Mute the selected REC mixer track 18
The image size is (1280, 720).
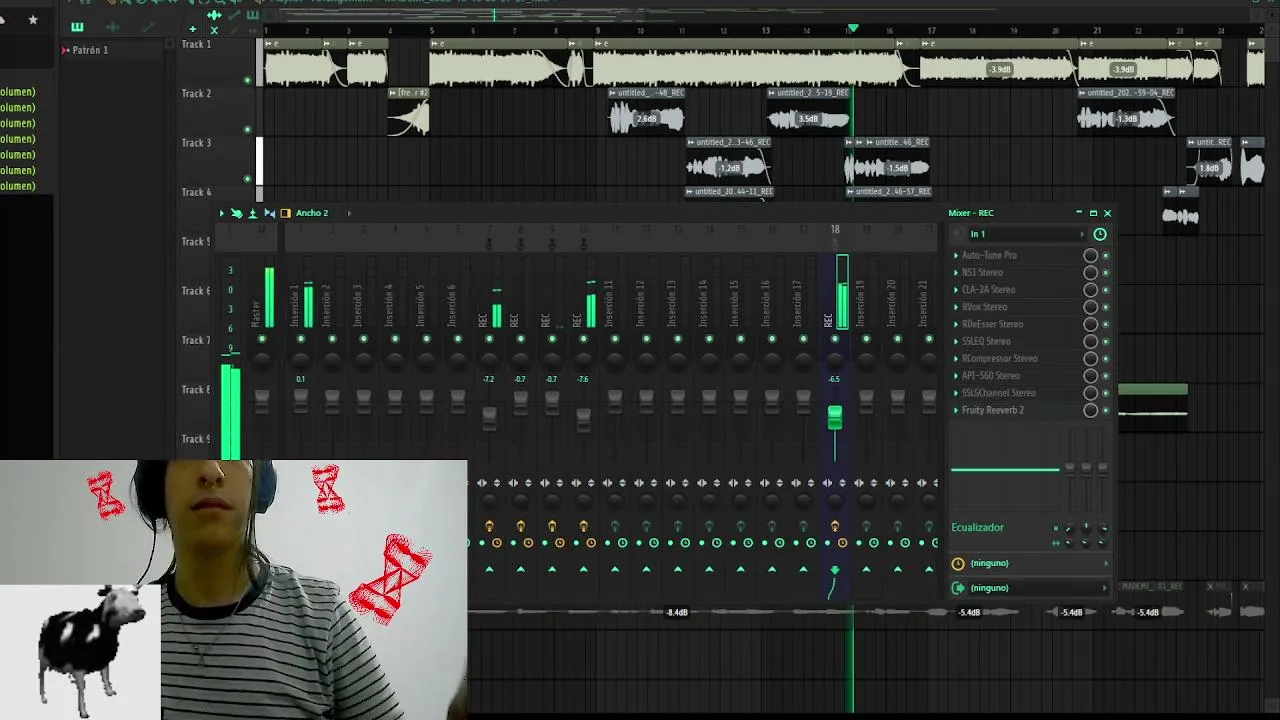coord(835,339)
